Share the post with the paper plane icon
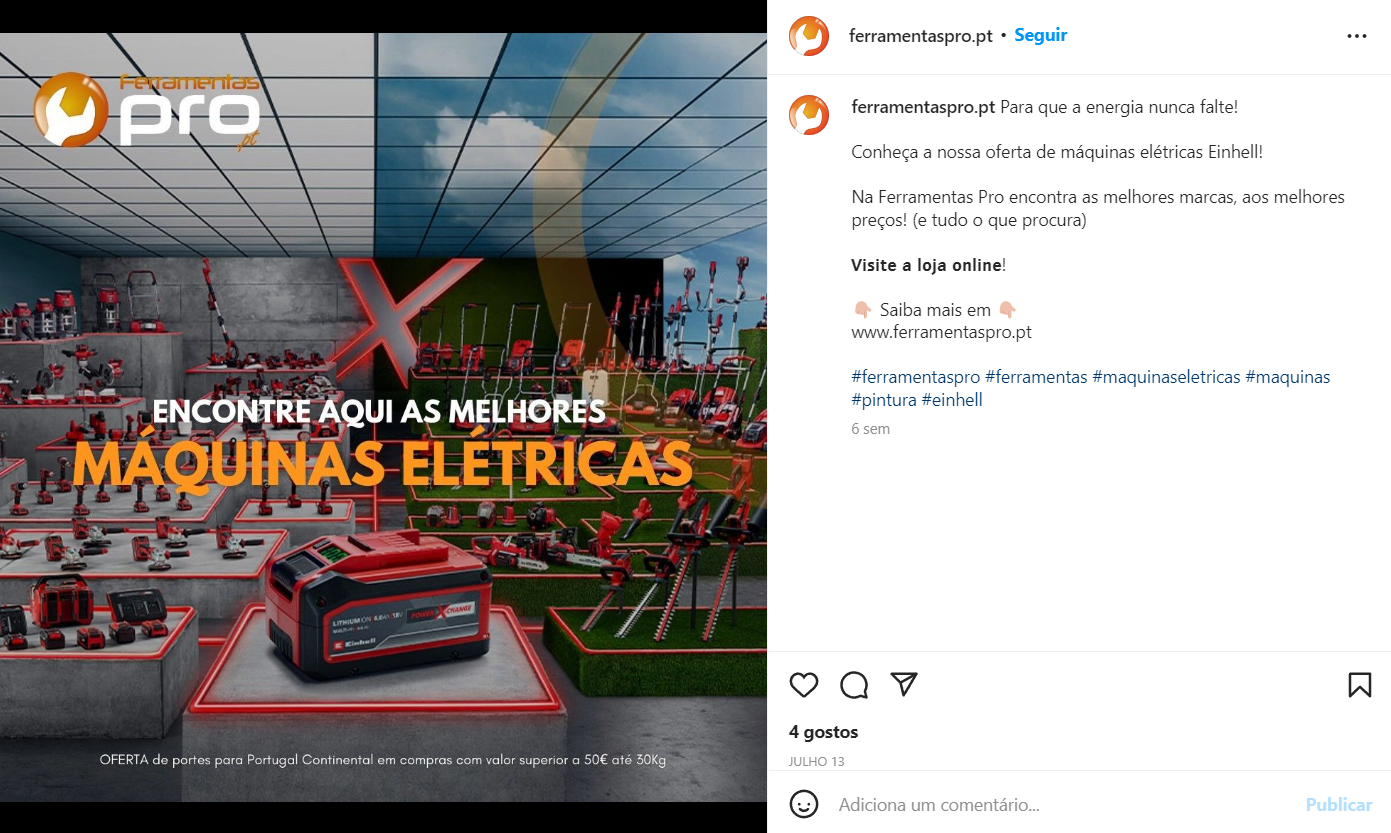1391x833 pixels. (x=904, y=685)
